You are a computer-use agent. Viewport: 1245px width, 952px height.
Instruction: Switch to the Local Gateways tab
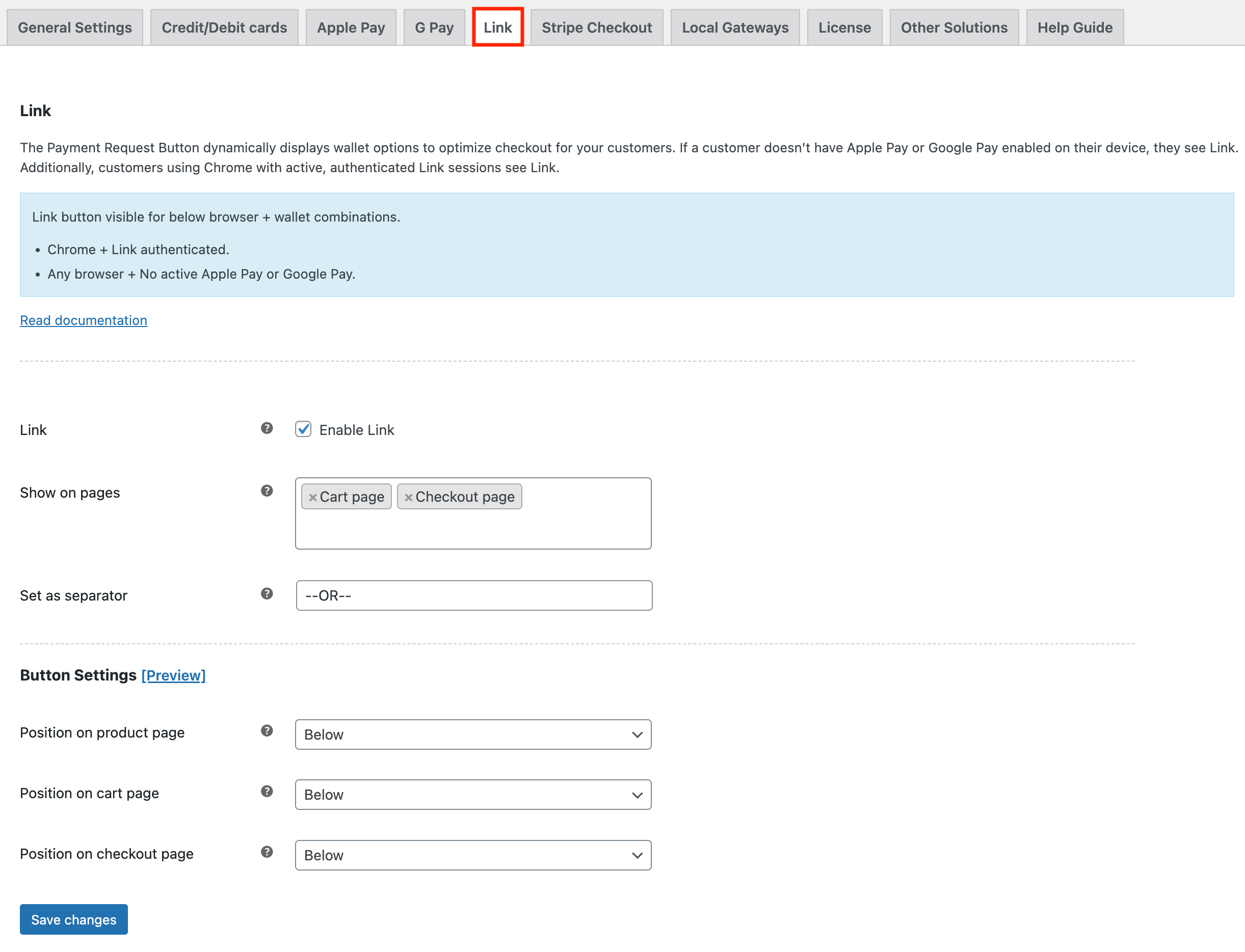(735, 26)
